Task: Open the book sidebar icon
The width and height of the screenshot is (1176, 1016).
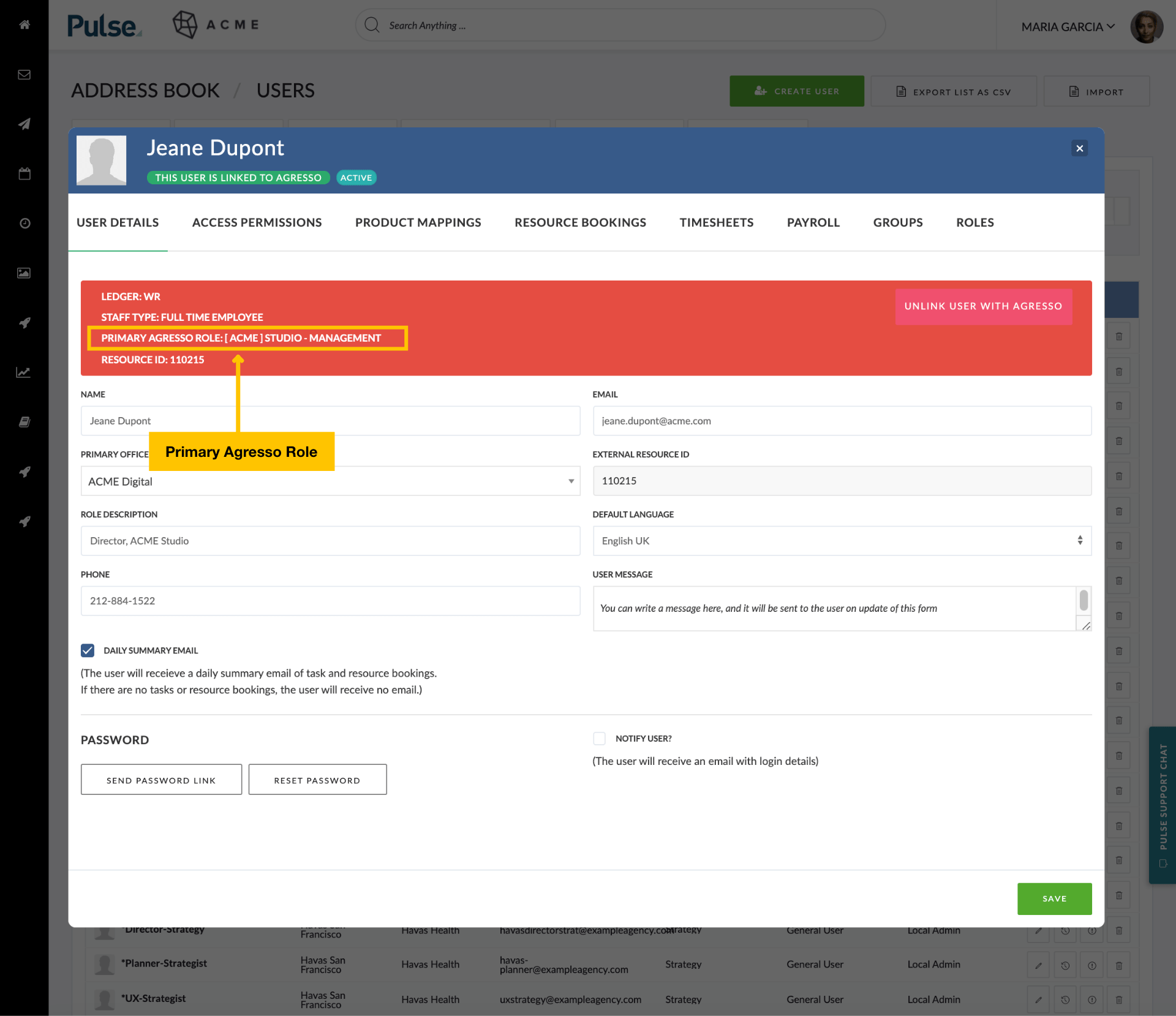Action: pos(24,422)
